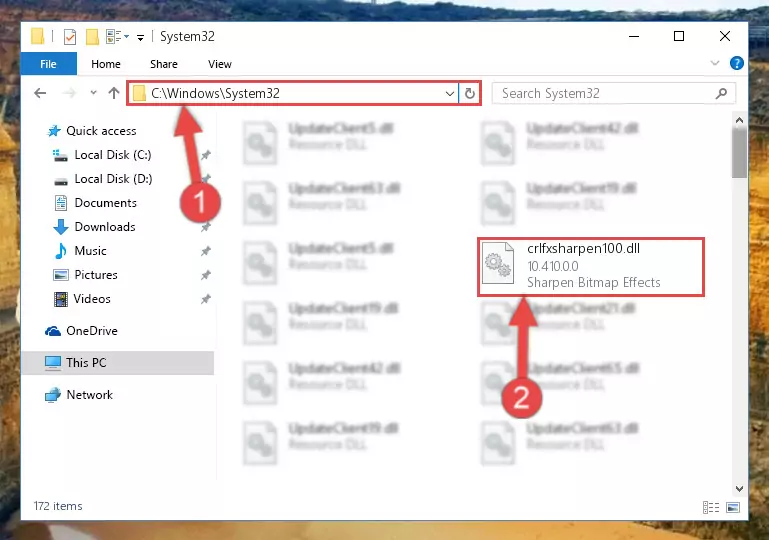Screen dimensions: 769x540
Task: Click the vertical scrollbar thumb
Action: [x=739, y=153]
